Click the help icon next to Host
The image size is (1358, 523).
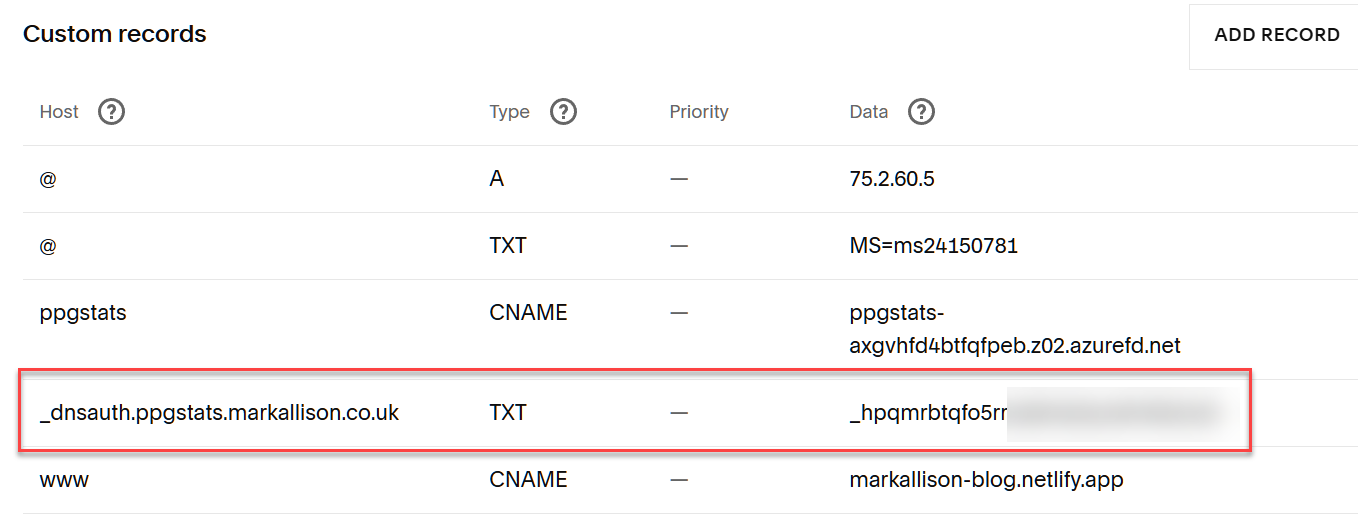(x=112, y=112)
